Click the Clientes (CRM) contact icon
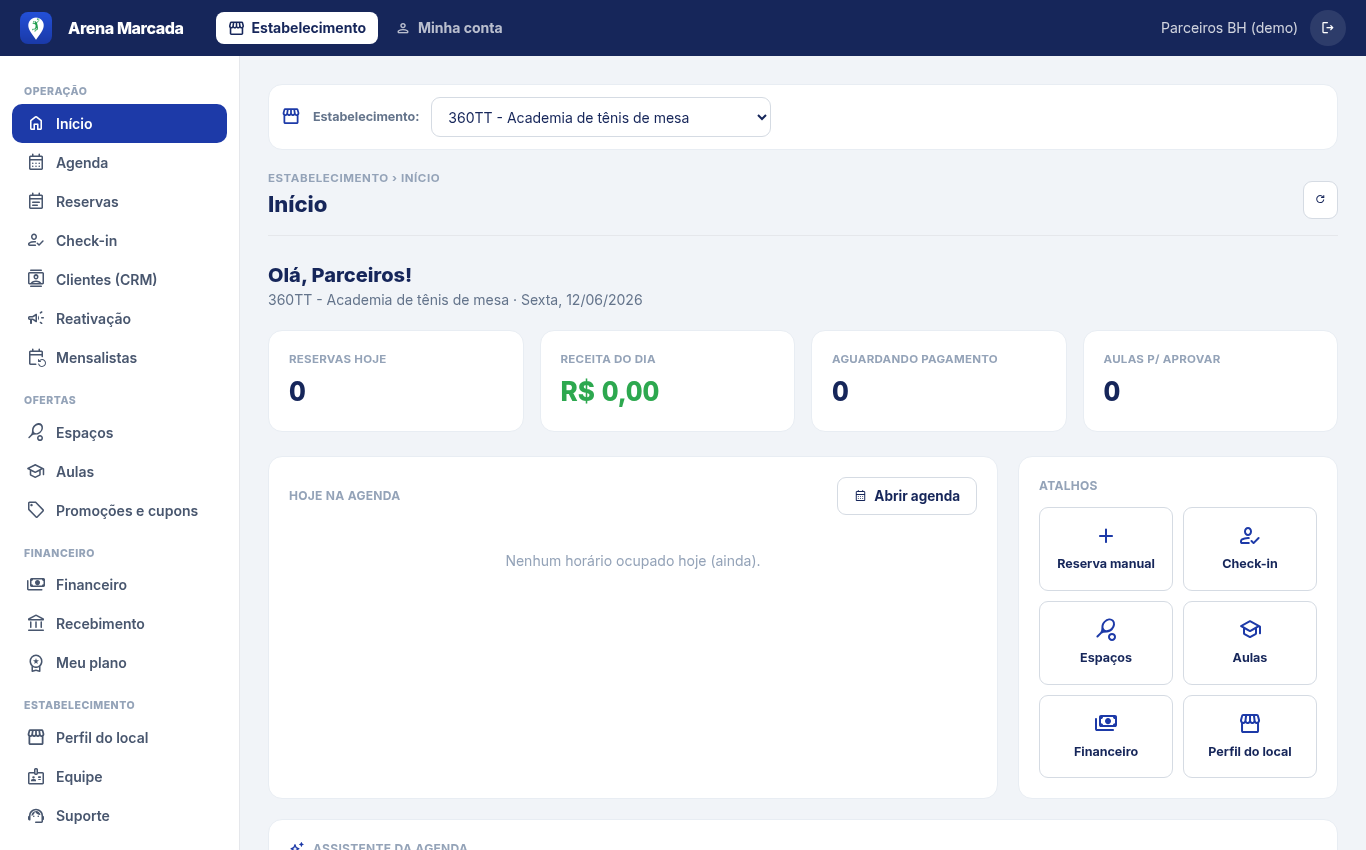 point(36,280)
